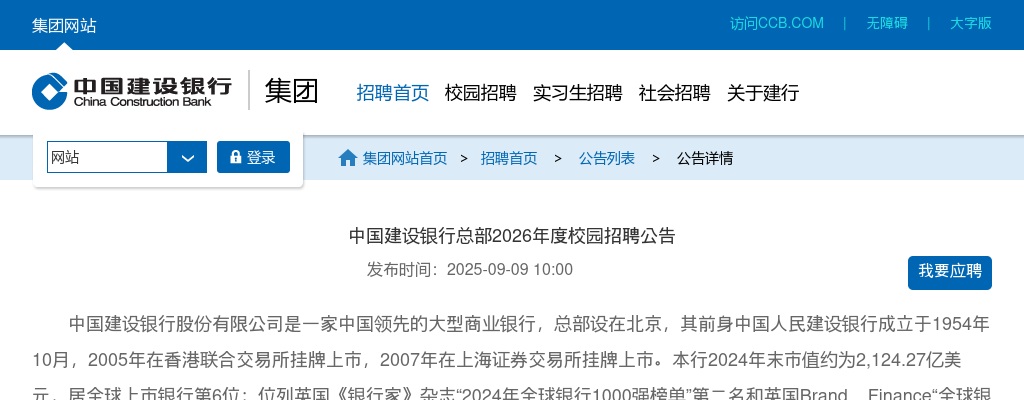Expand the 网站 dropdown arrow
This screenshot has width=1024, height=400.
point(187,158)
